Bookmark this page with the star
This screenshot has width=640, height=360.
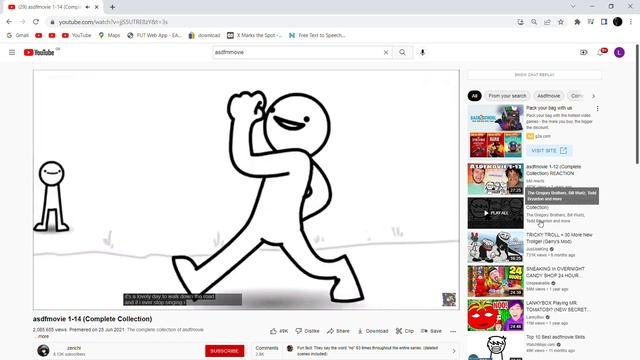561,22
